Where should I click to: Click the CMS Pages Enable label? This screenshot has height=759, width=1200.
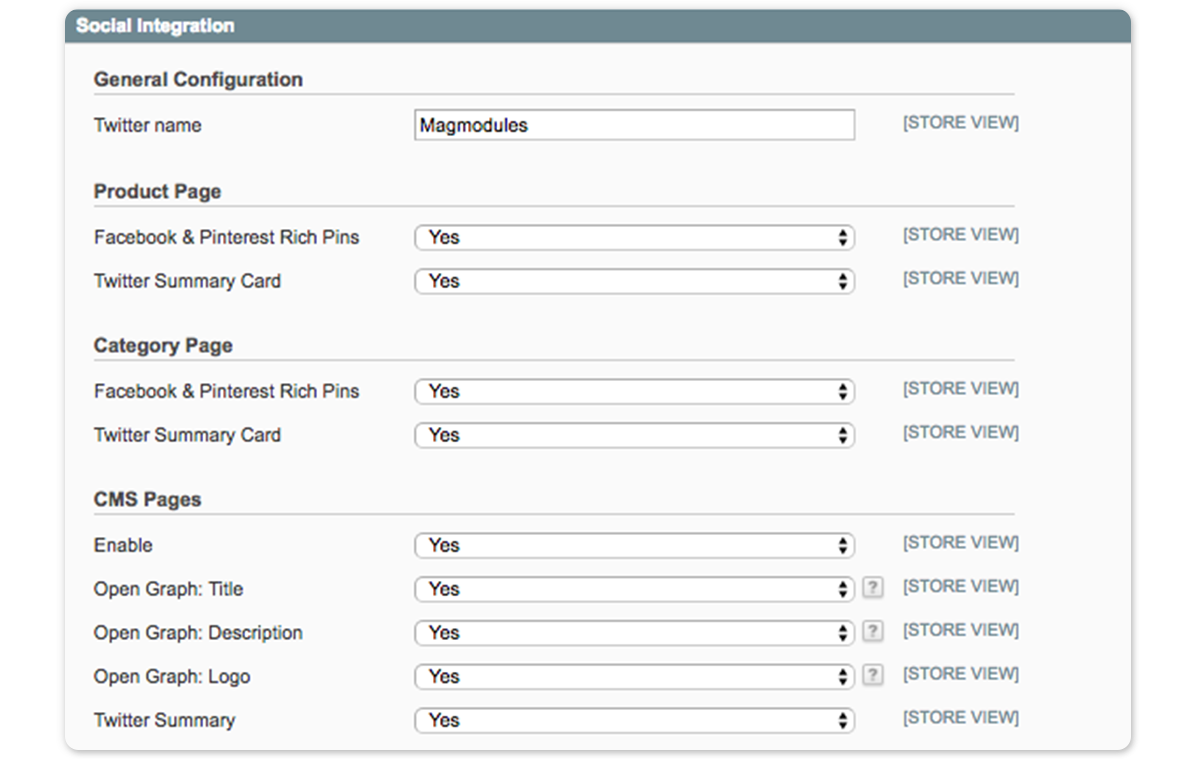pyautogui.click(x=123, y=545)
